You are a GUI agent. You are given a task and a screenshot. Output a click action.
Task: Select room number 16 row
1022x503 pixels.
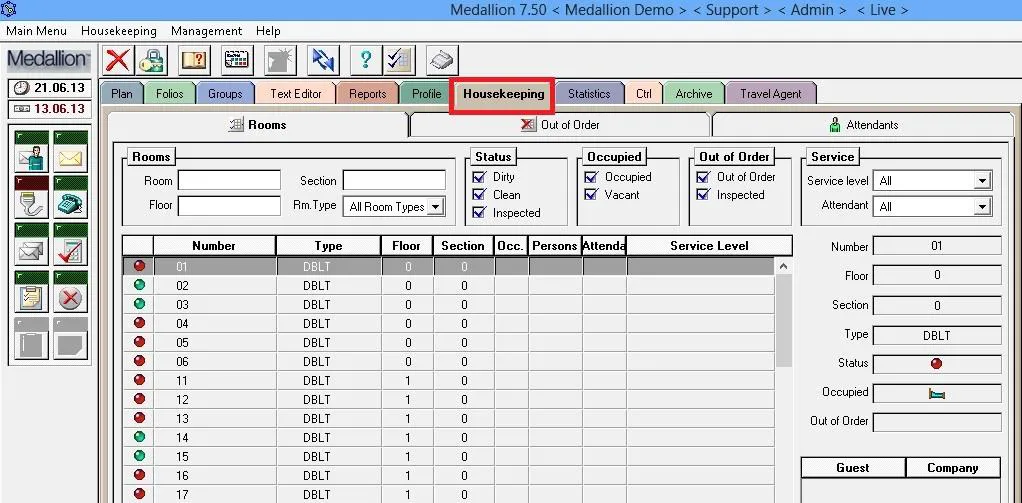pos(448,475)
